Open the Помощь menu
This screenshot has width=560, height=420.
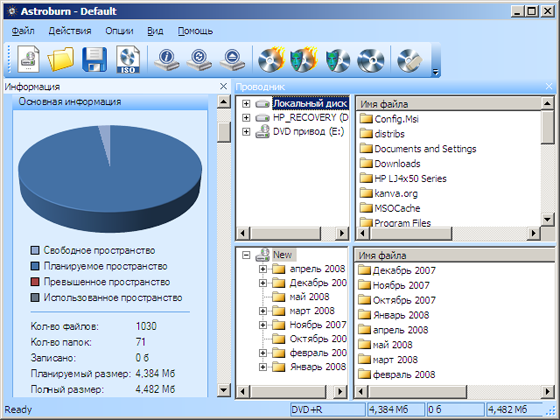point(195,31)
